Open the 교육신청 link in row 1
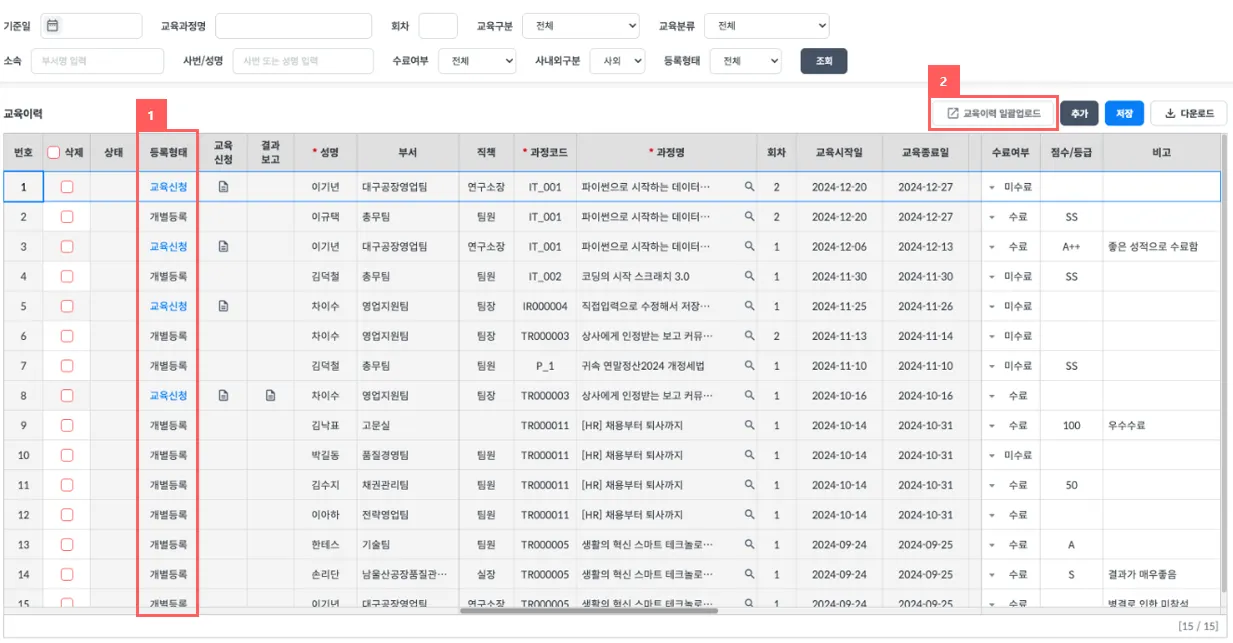 (x=168, y=186)
